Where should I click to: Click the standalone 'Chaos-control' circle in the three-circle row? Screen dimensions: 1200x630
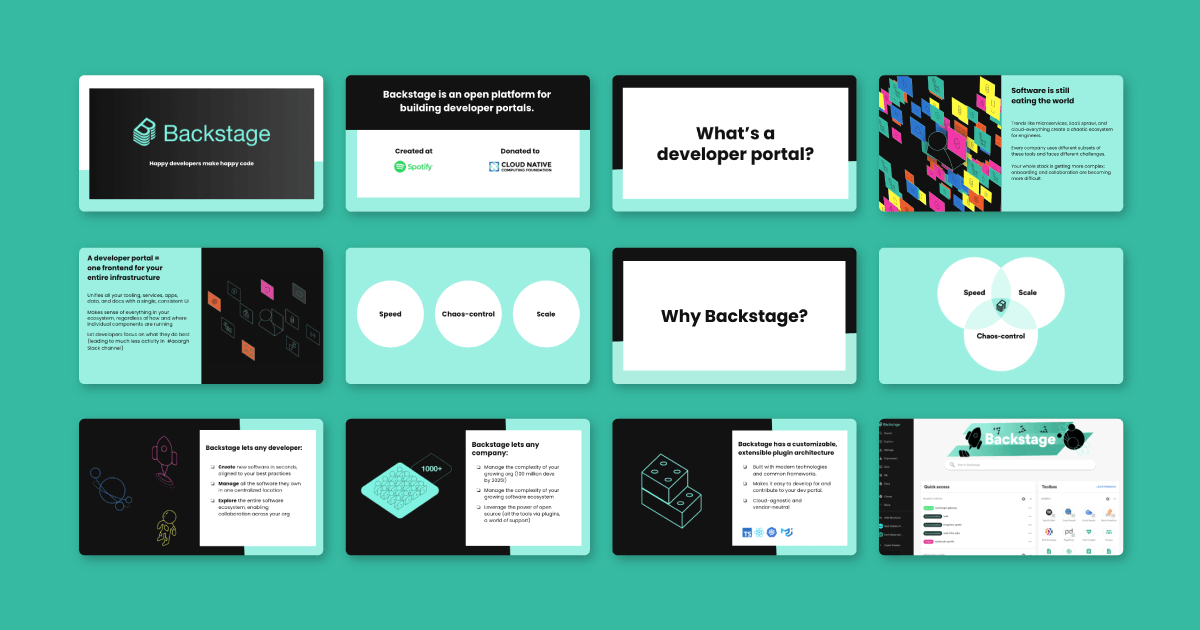pyautogui.click(x=468, y=314)
